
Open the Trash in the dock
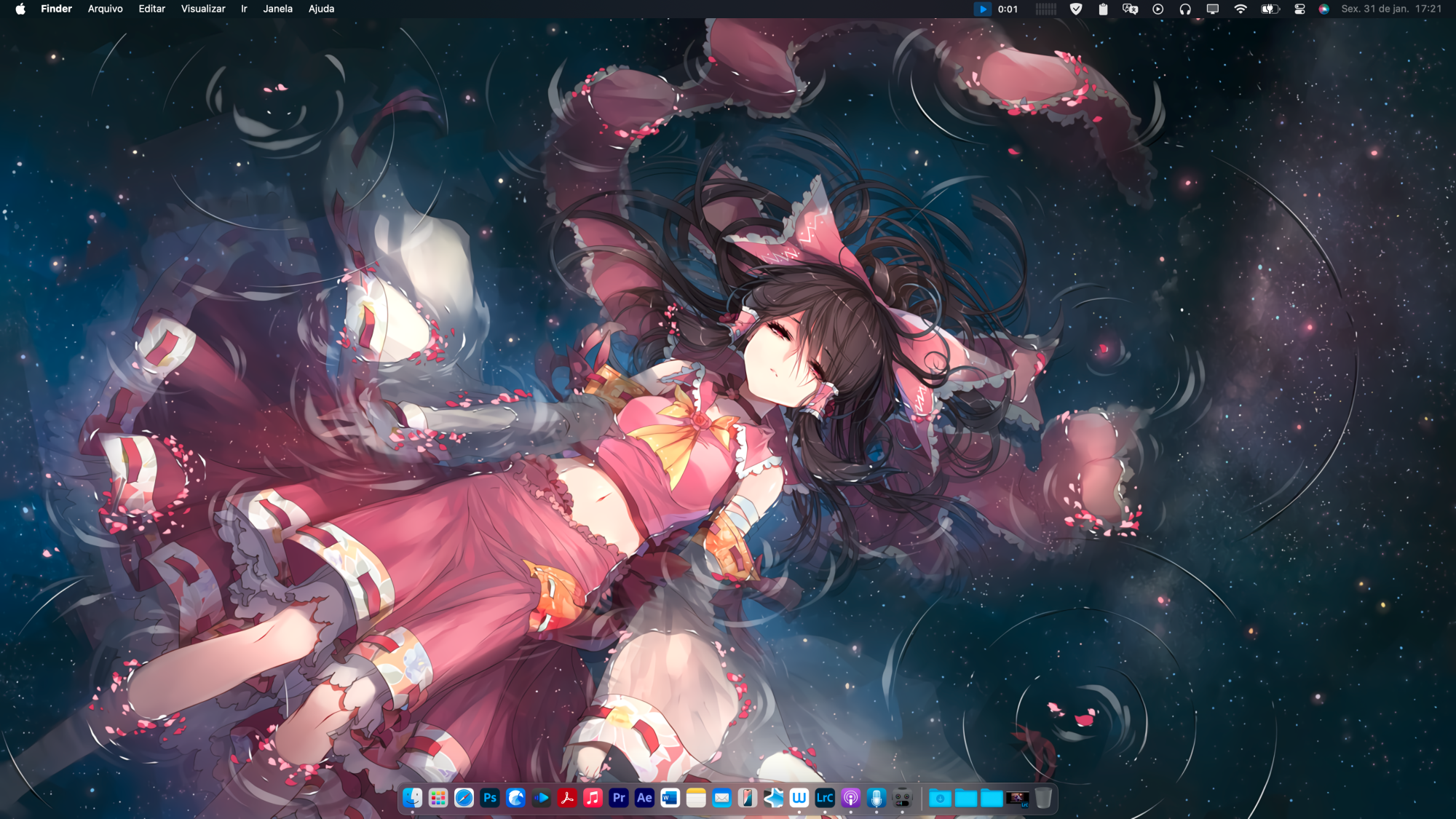pyautogui.click(x=1043, y=798)
